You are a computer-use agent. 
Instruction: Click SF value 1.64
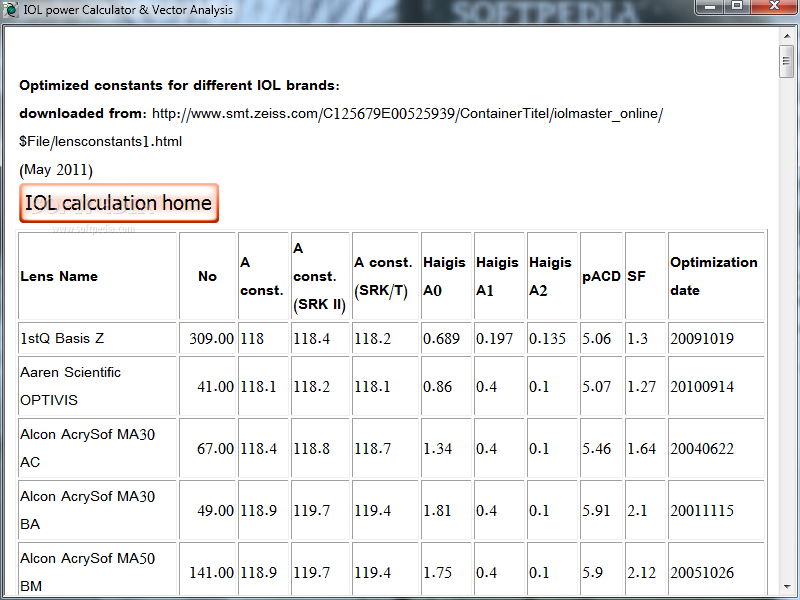tap(641, 448)
